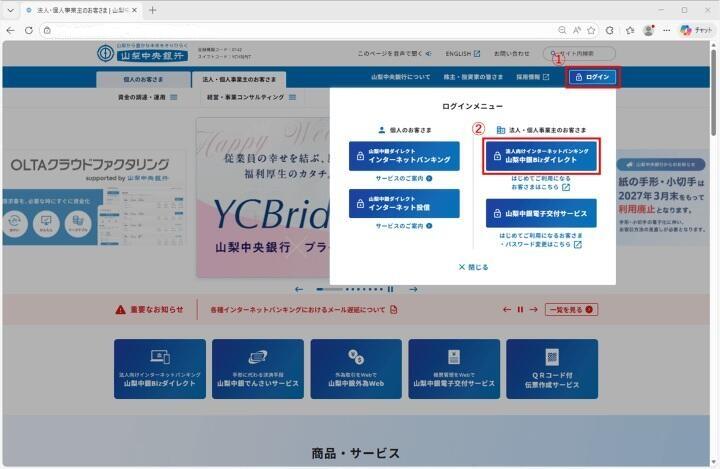Click the browser refresh icon
The height and width of the screenshot is (469, 720).
29,30
